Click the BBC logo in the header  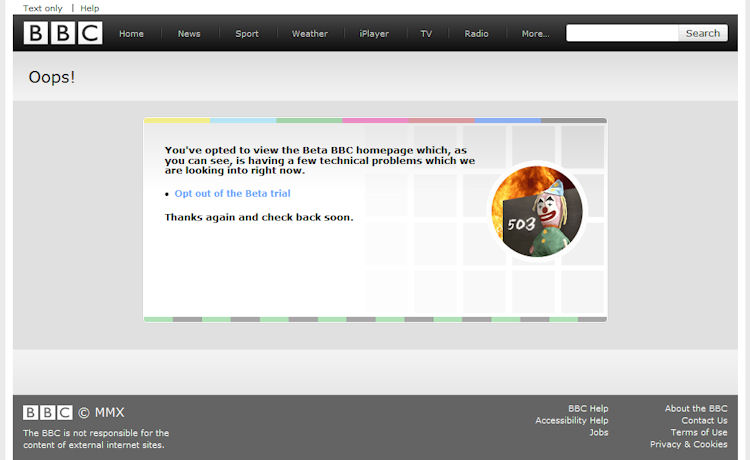pyautogui.click(x=63, y=33)
